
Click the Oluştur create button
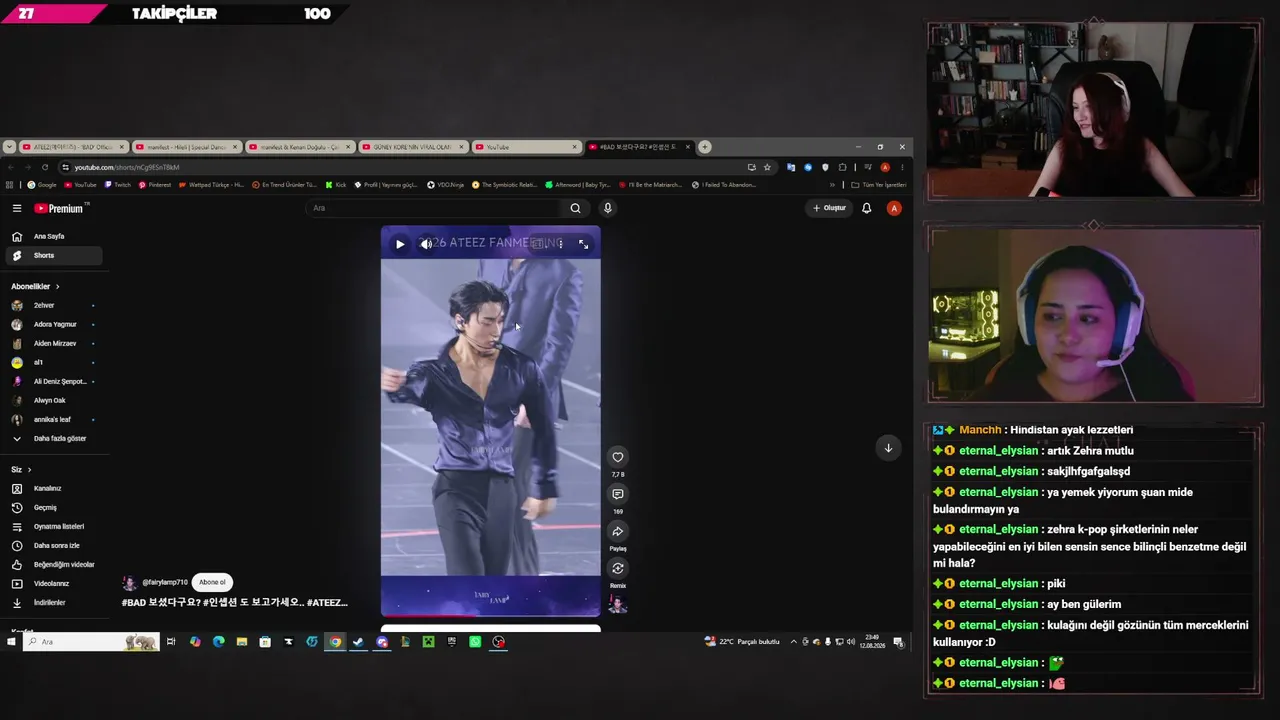click(x=830, y=208)
